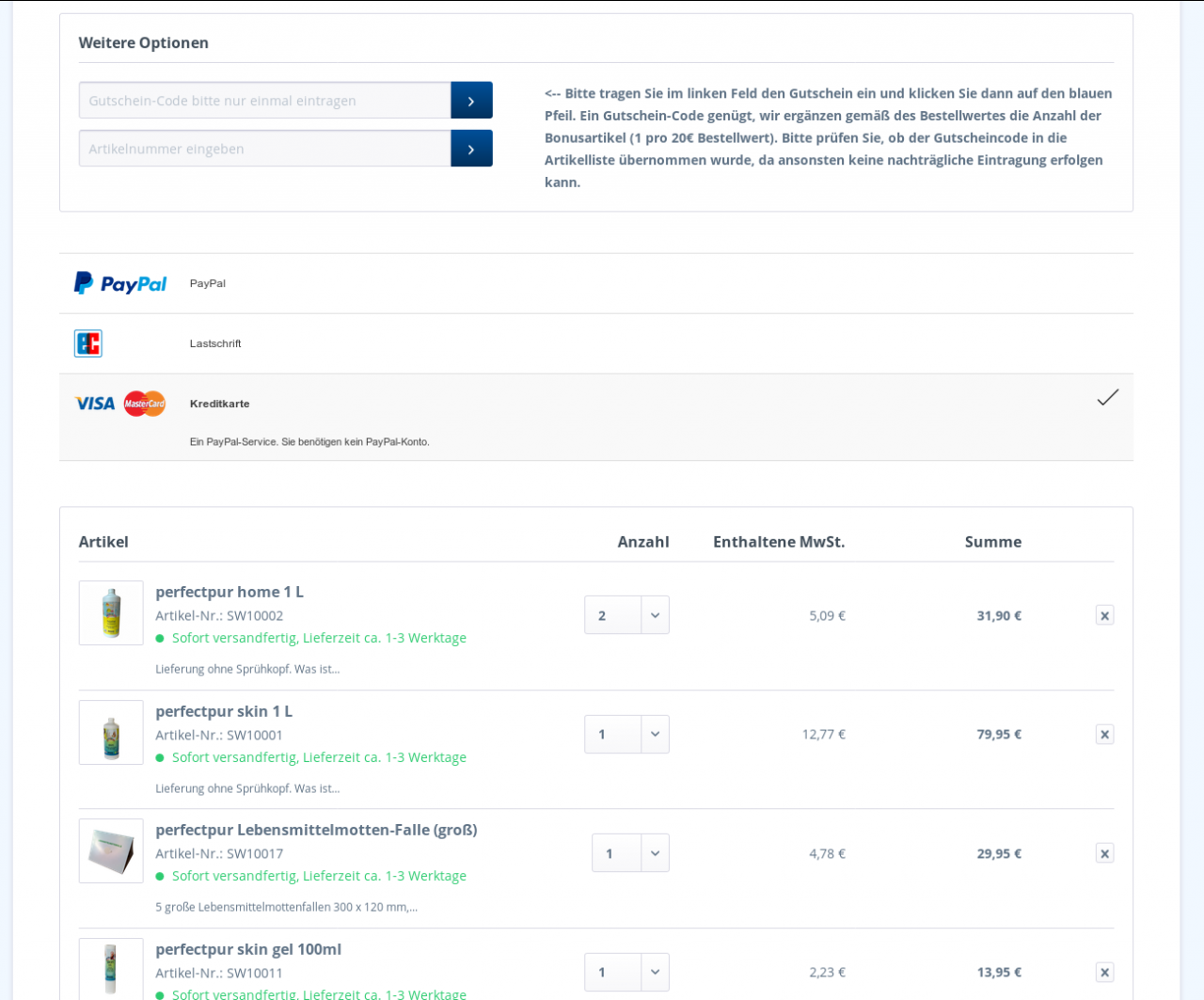Click 'Lieferung ohne Sprühkopf' under perfectpur home

247,669
